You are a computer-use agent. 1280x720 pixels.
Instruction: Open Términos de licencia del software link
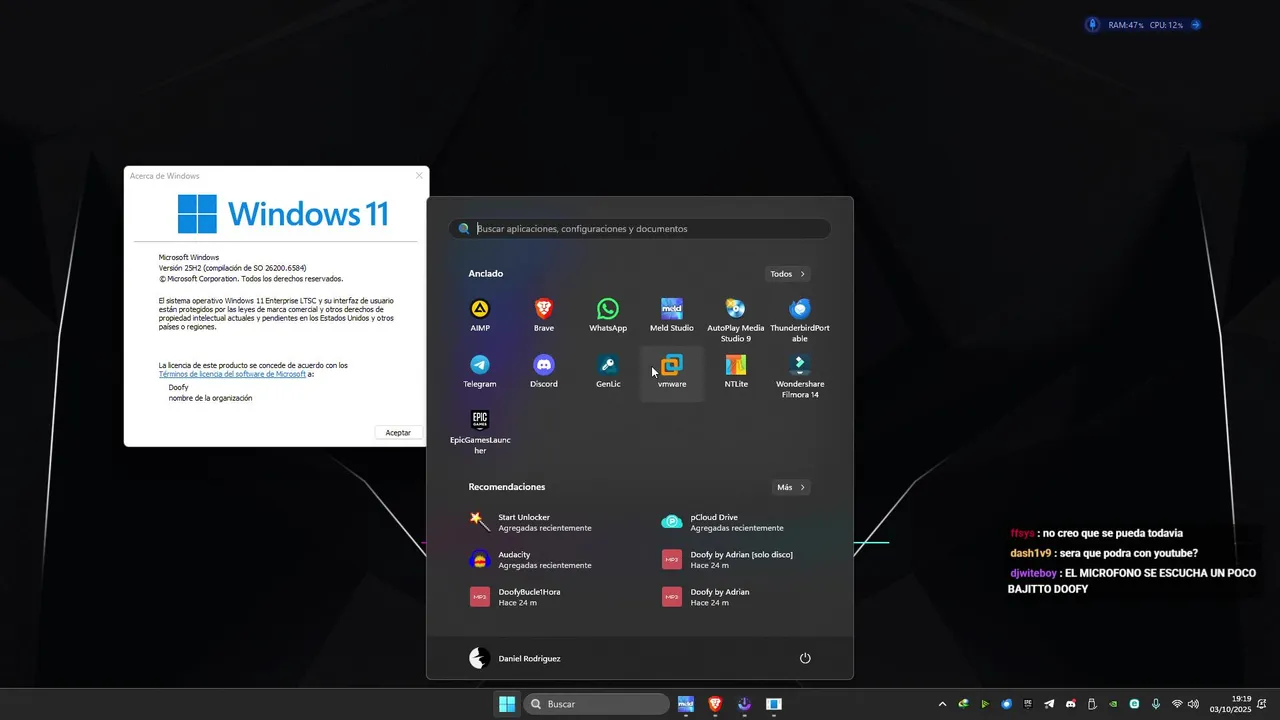click(232, 374)
